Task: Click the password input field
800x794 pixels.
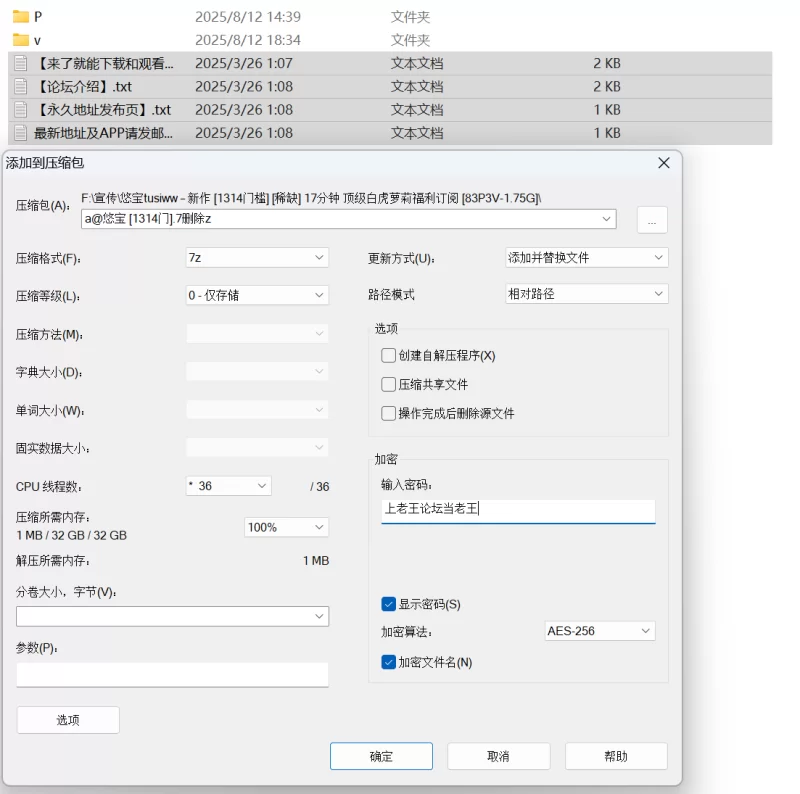Action: [518, 510]
